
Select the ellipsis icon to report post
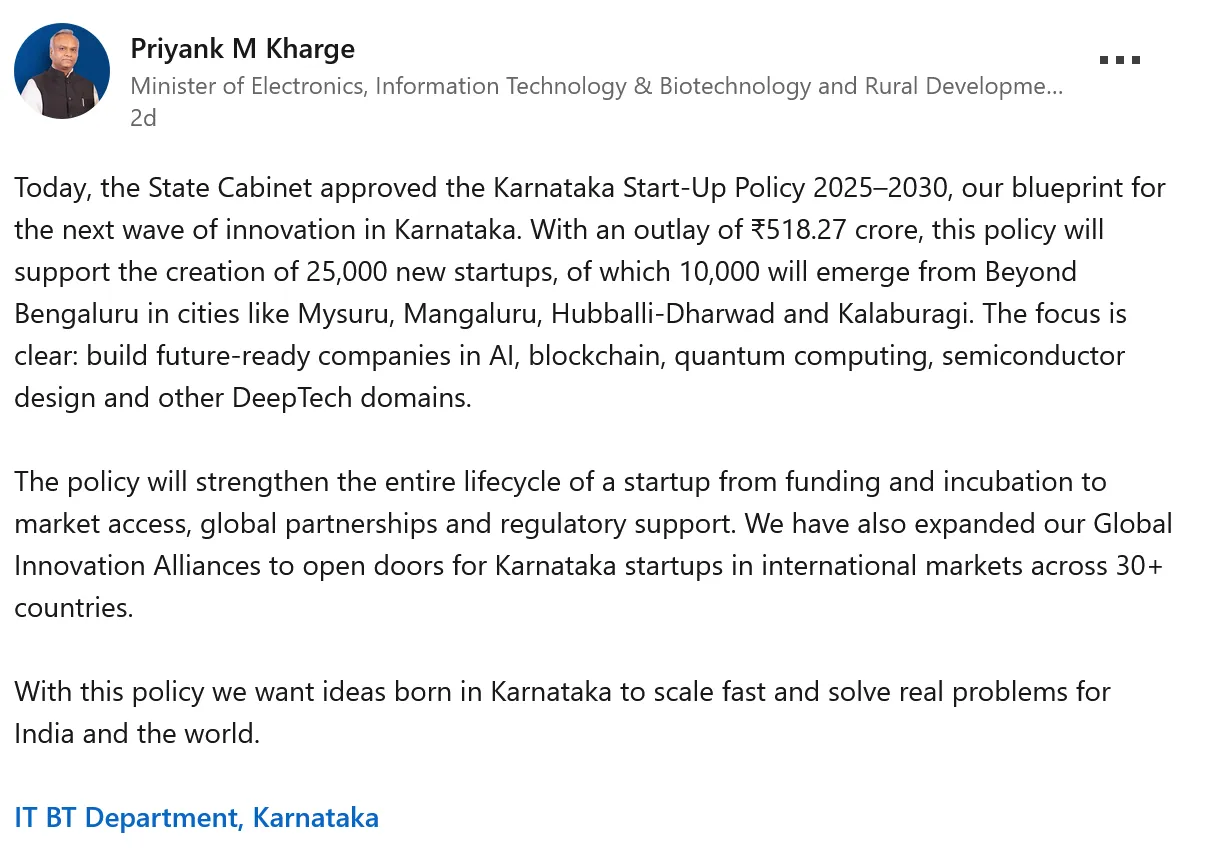click(1119, 59)
